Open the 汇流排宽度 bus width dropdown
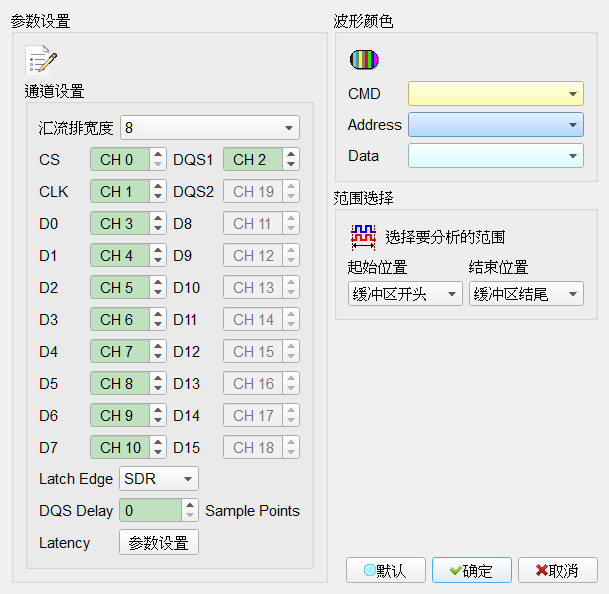Screen dimensions: 609x594 (210, 127)
